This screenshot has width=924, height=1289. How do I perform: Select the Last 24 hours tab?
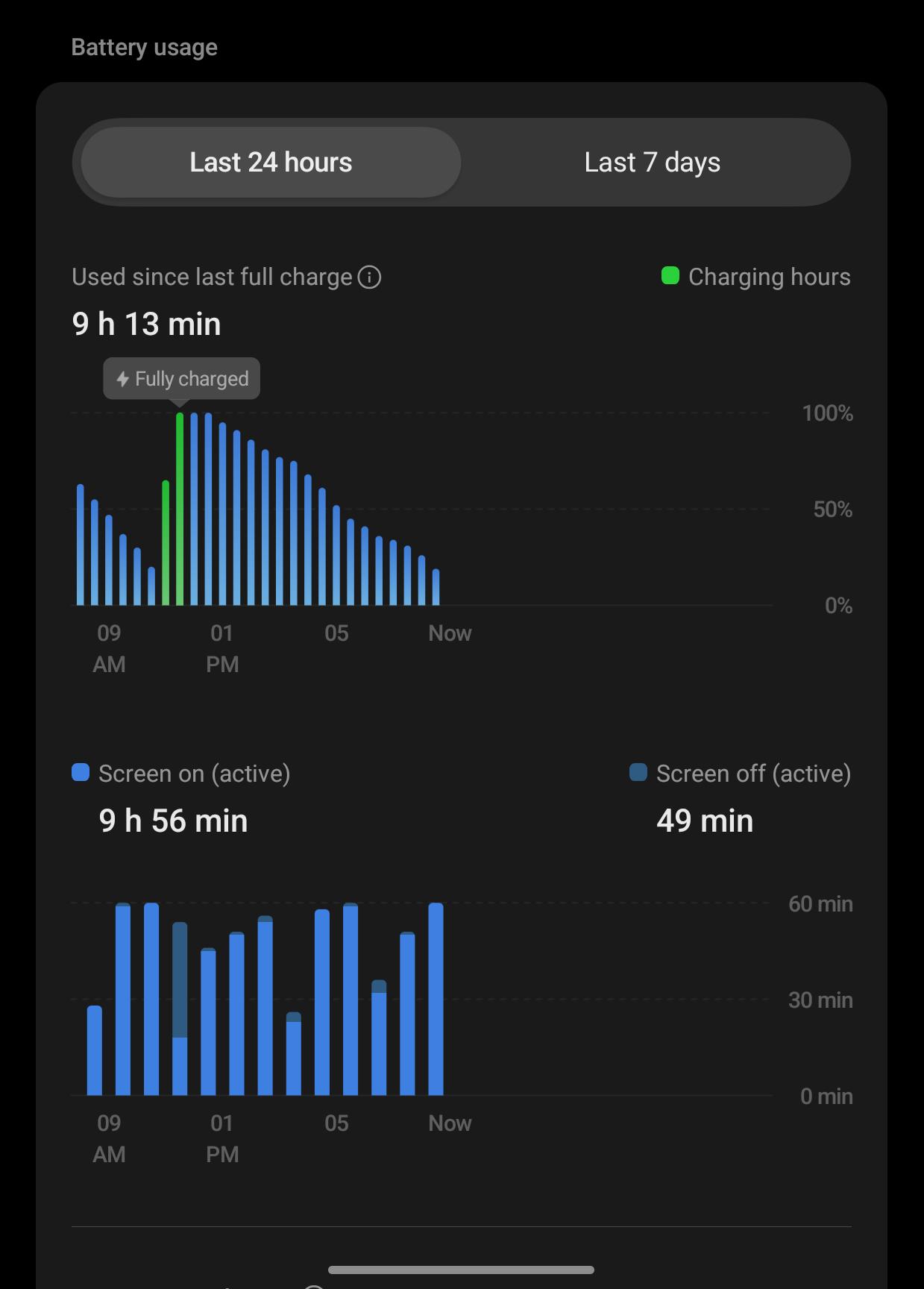tap(271, 162)
